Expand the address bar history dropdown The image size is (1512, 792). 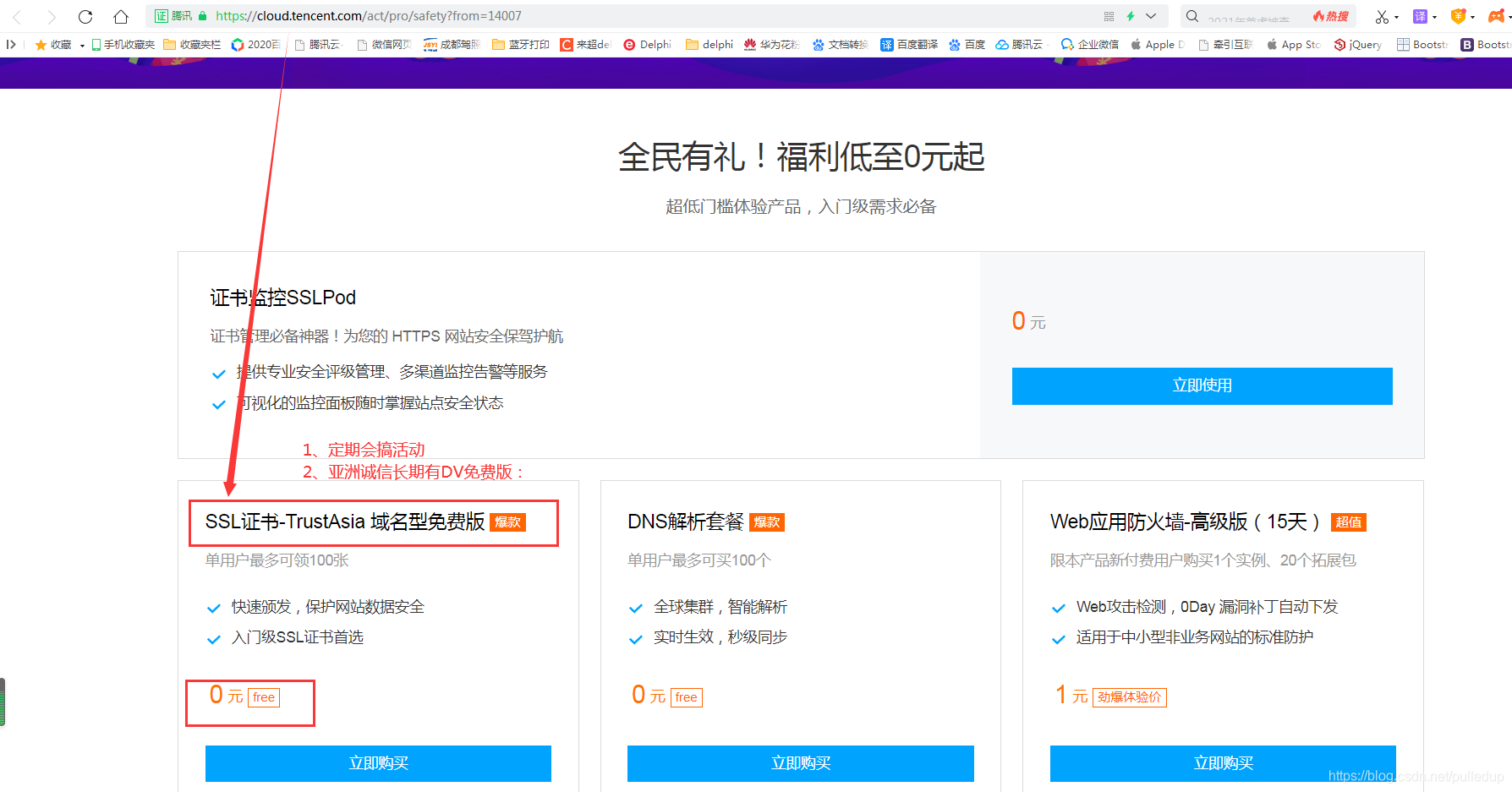(x=1151, y=16)
